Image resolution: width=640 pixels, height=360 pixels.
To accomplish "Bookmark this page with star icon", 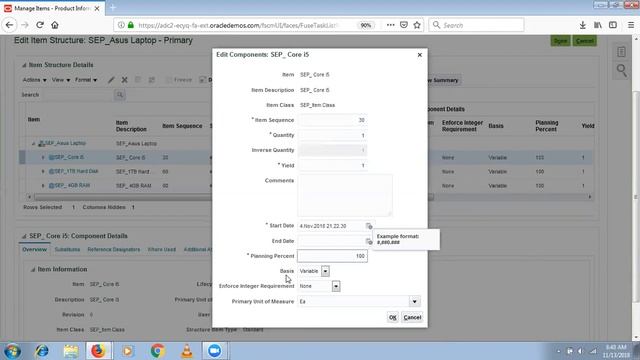I will (417, 25).
